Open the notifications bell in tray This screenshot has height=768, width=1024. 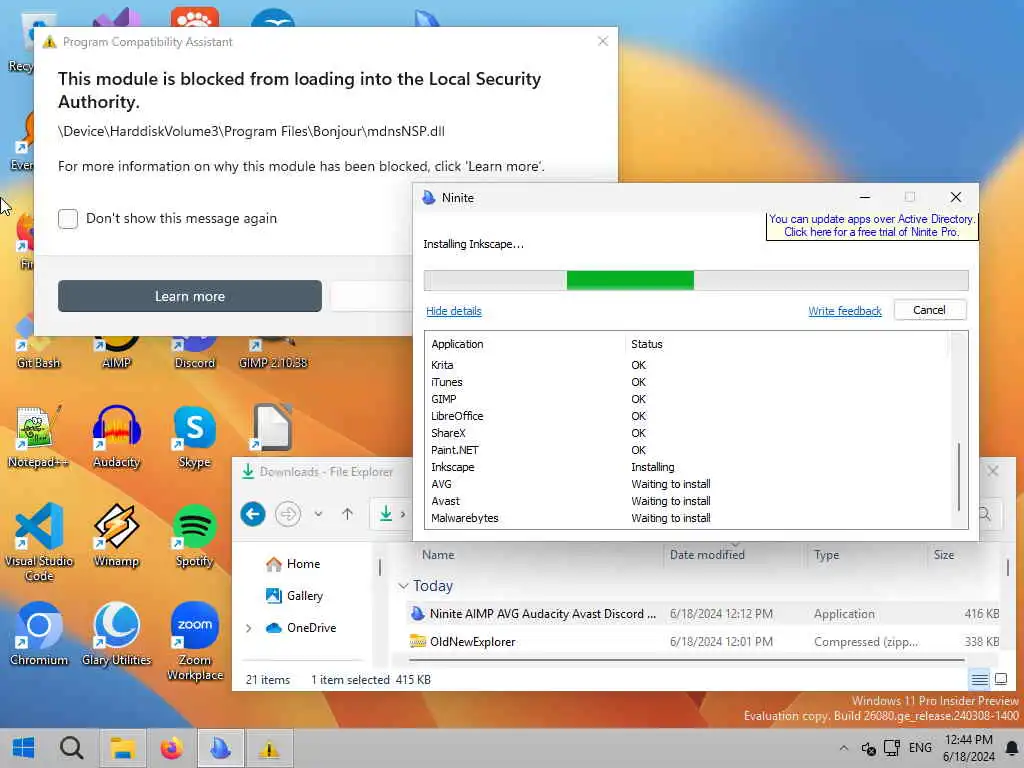point(1012,748)
